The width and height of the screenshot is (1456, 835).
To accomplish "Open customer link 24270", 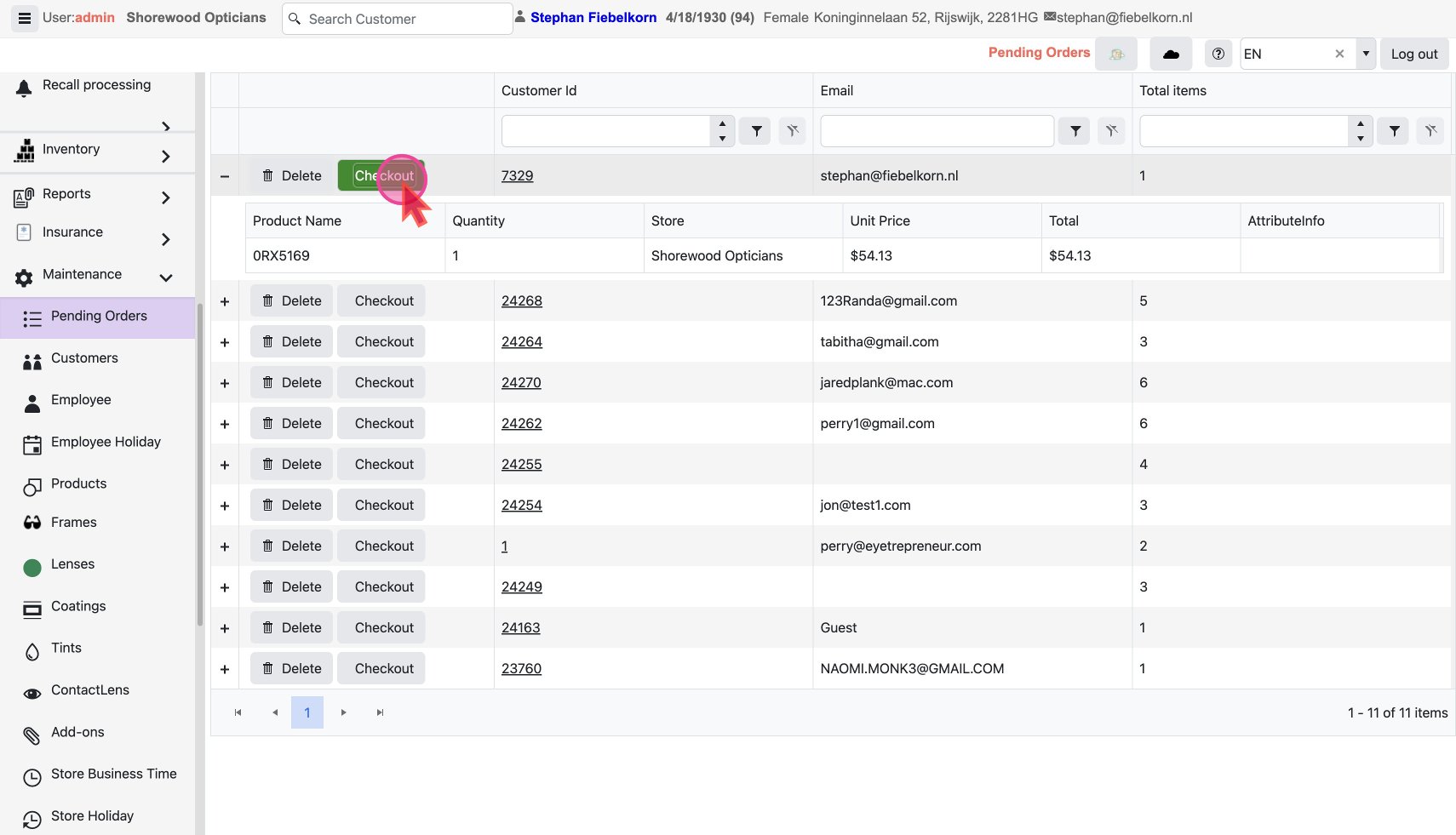I will coord(521,383).
